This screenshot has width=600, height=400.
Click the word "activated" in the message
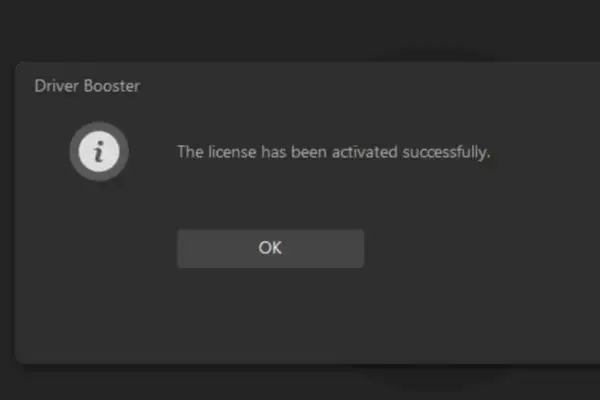pyautogui.click(x=365, y=152)
